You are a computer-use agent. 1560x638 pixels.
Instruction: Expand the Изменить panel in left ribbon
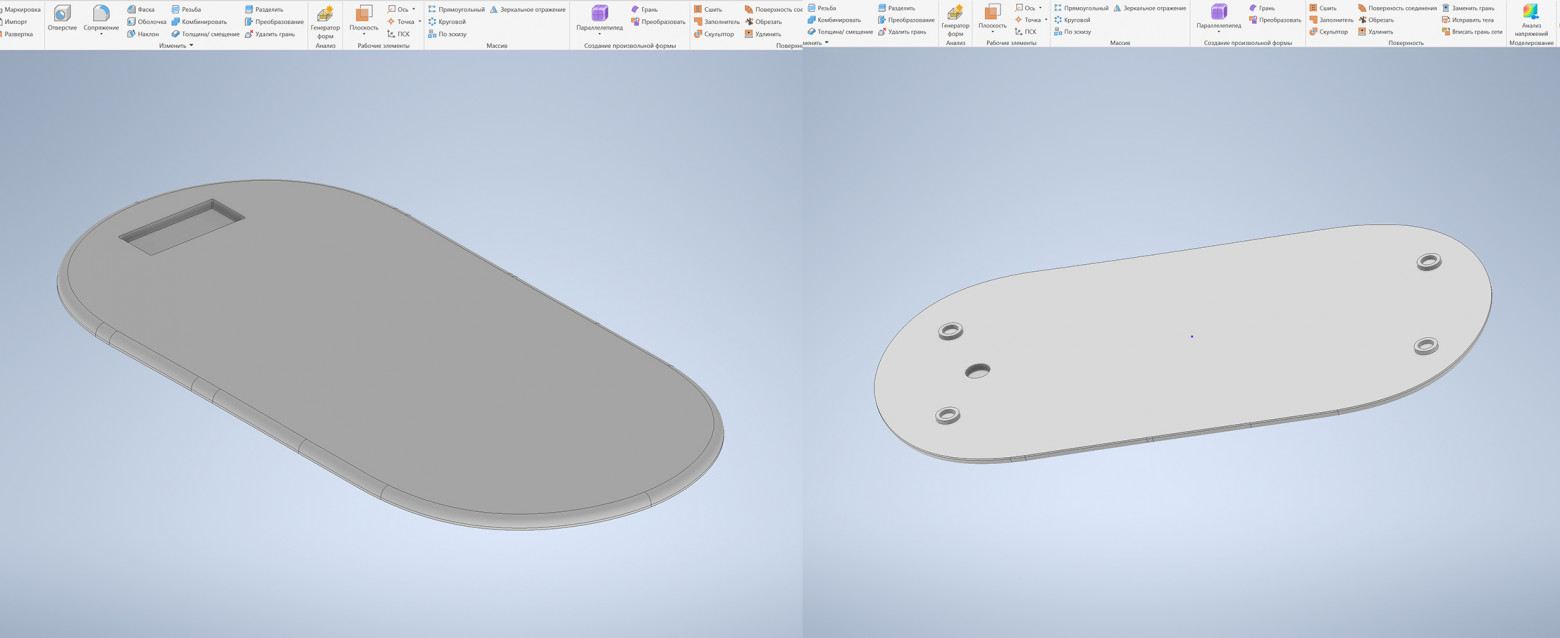point(191,45)
